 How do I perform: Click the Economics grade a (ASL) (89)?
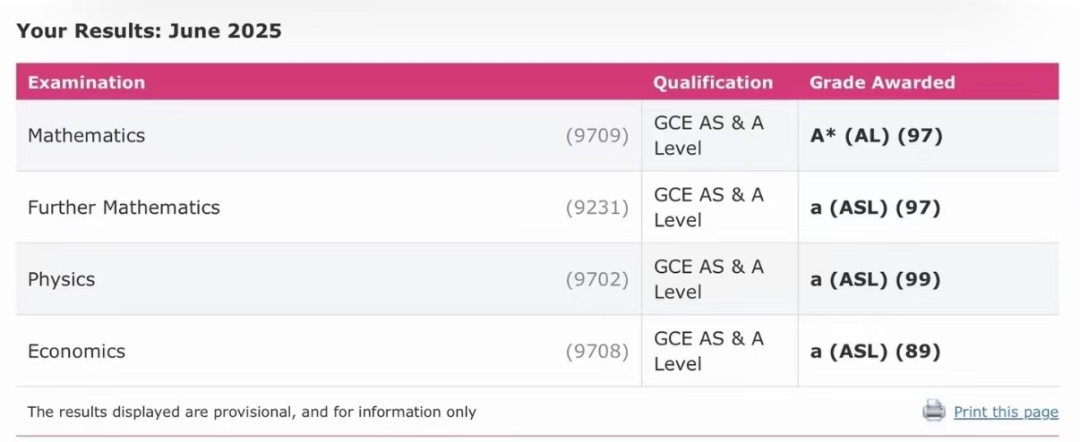(x=875, y=352)
